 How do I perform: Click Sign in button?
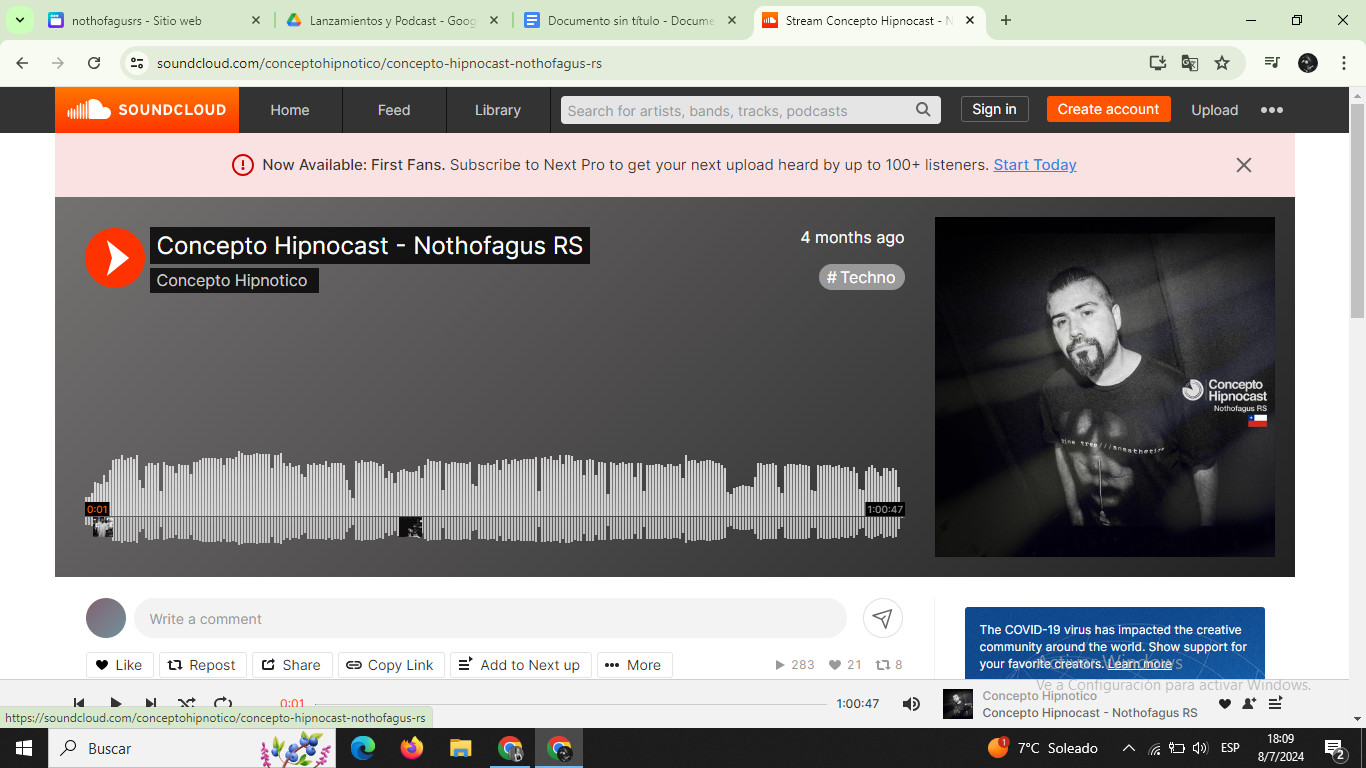click(x=994, y=109)
